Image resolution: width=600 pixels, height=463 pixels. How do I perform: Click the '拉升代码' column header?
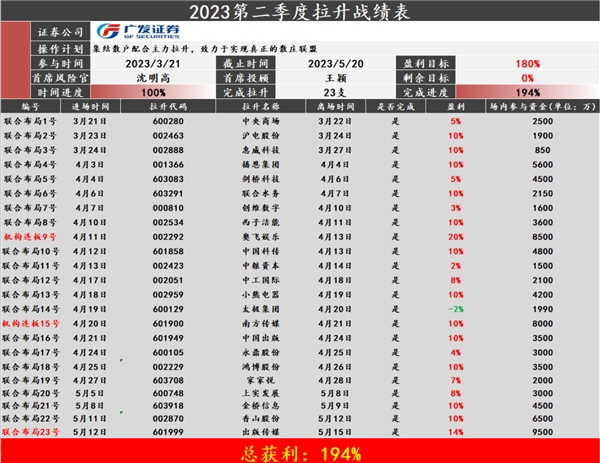pyautogui.click(x=168, y=106)
